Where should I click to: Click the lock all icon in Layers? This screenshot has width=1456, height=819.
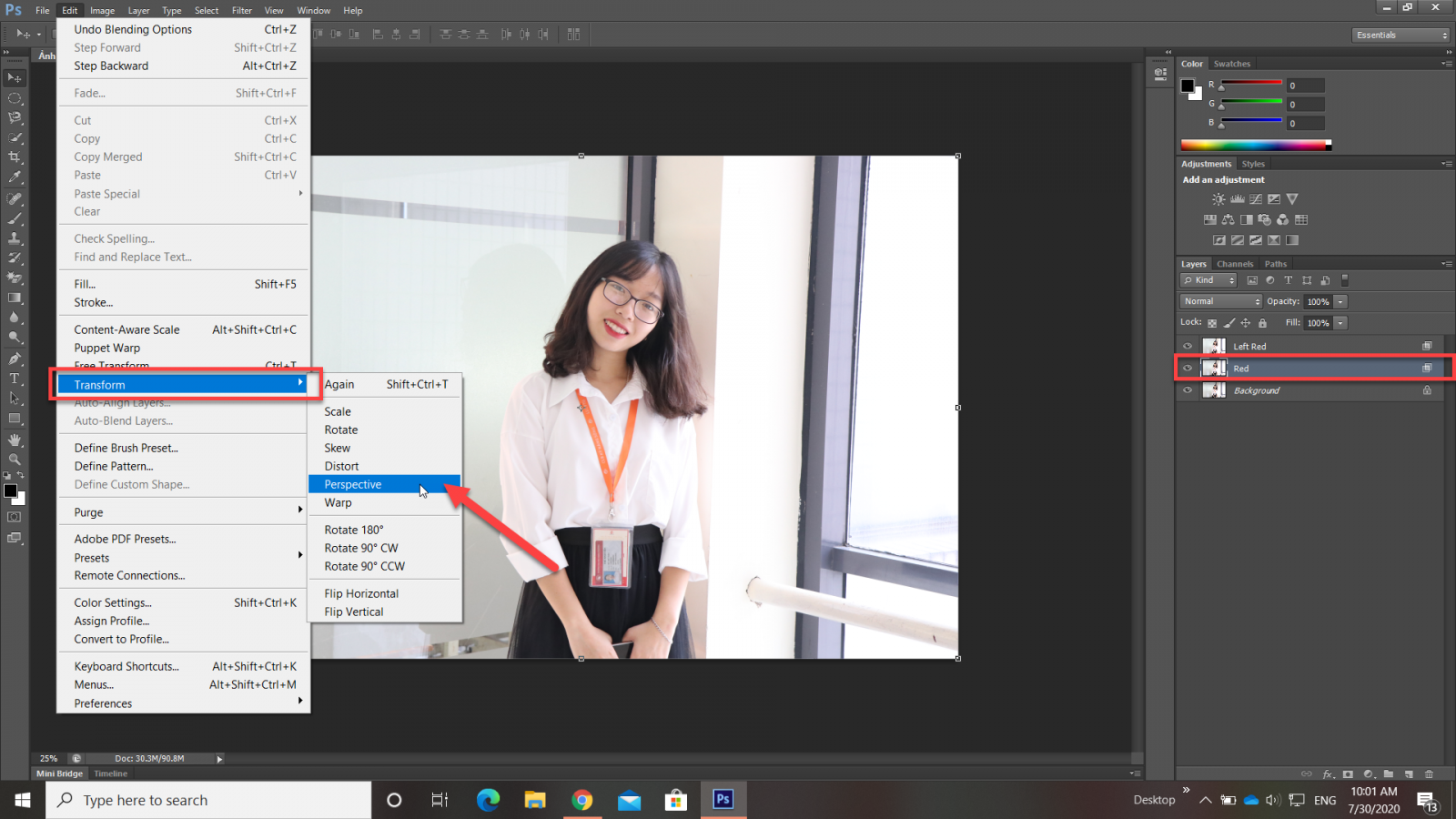(x=1262, y=323)
